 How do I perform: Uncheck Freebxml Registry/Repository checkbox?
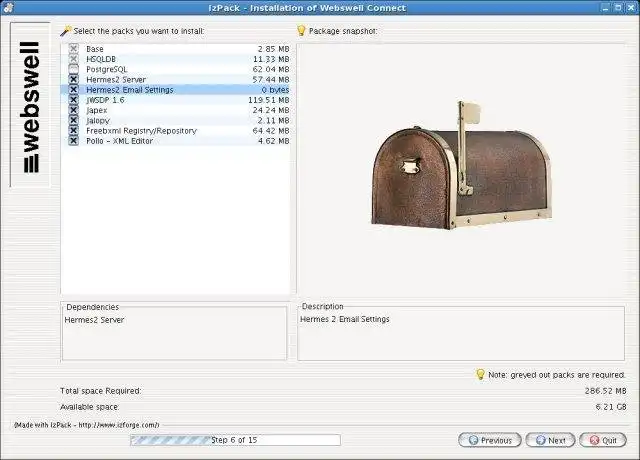pyautogui.click(x=73, y=130)
